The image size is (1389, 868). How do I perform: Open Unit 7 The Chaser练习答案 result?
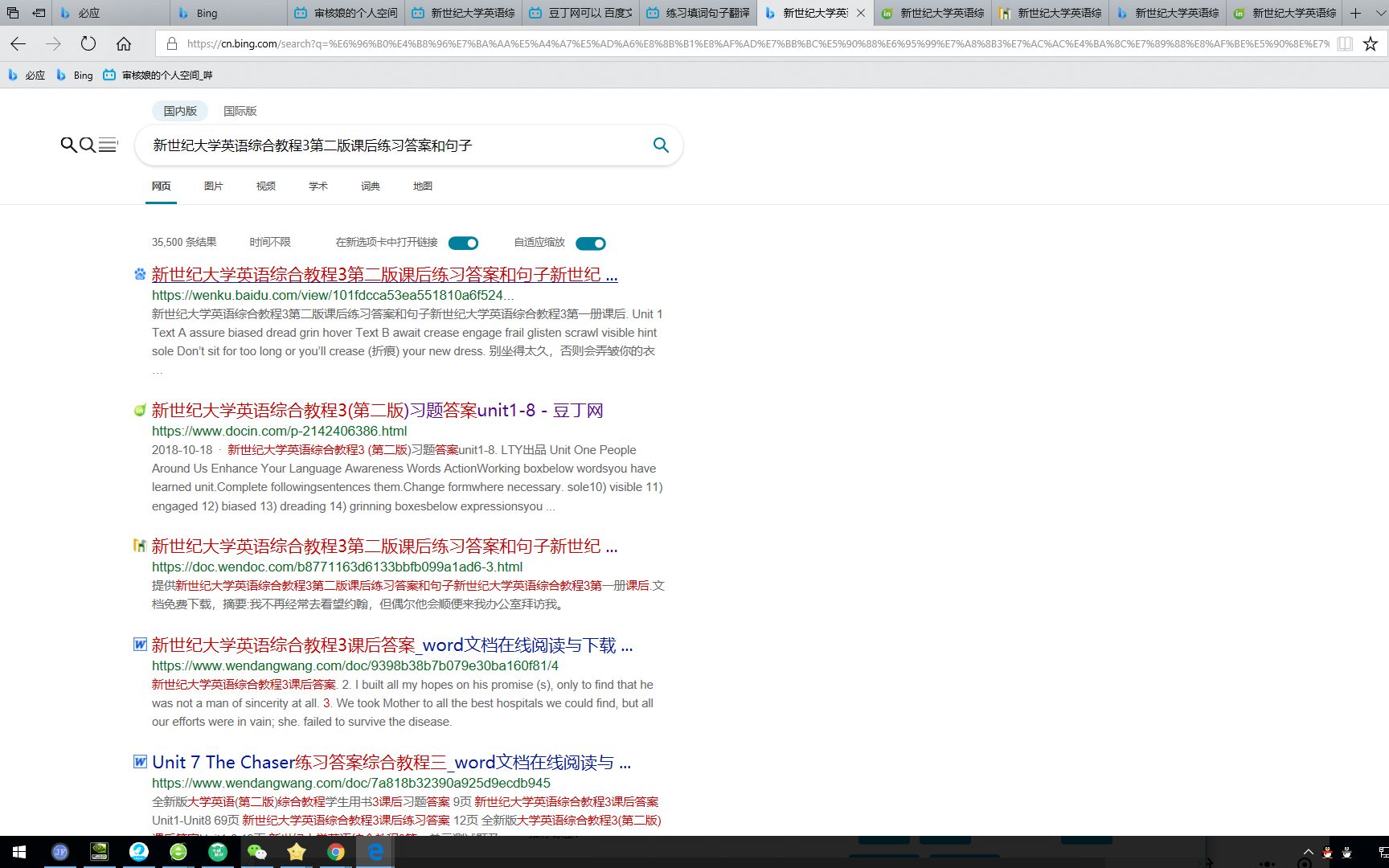(x=391, y=762)
